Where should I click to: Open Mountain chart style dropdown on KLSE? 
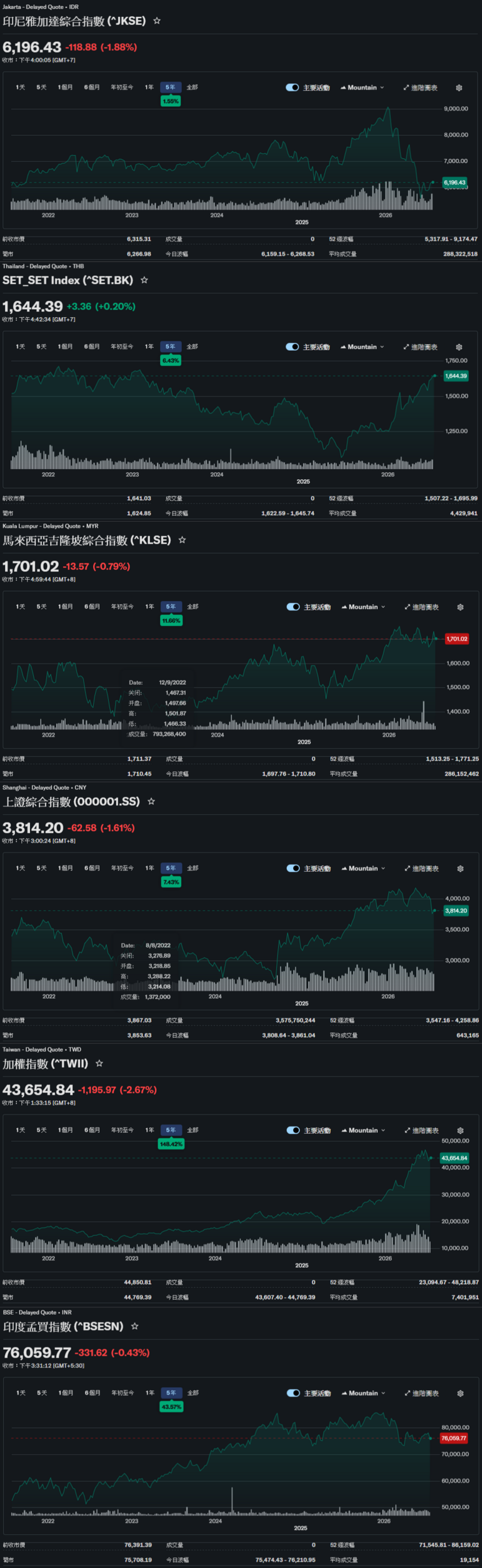tap(363, 607)
